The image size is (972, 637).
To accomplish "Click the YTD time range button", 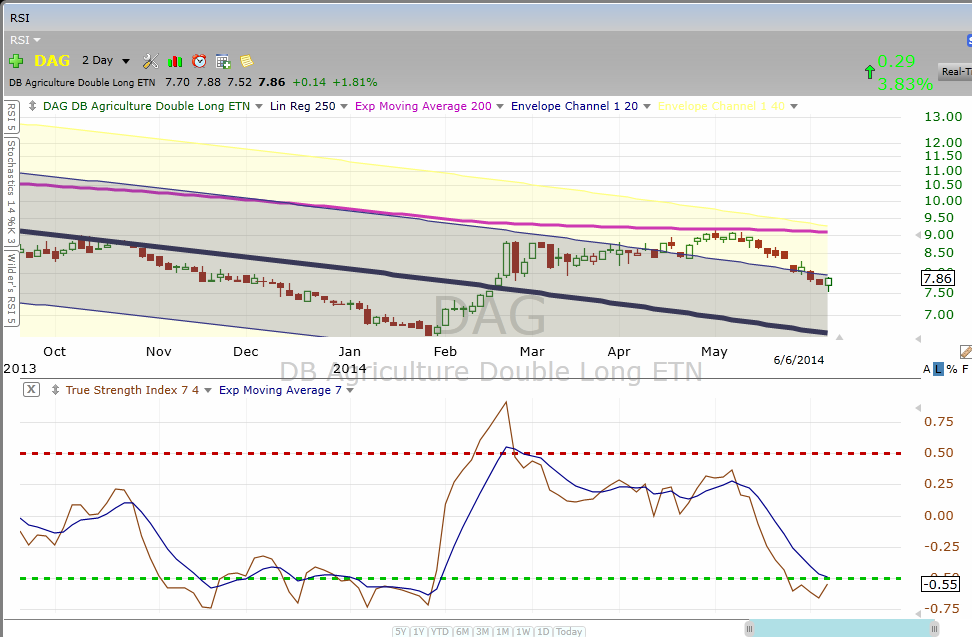I will (440, 631).
